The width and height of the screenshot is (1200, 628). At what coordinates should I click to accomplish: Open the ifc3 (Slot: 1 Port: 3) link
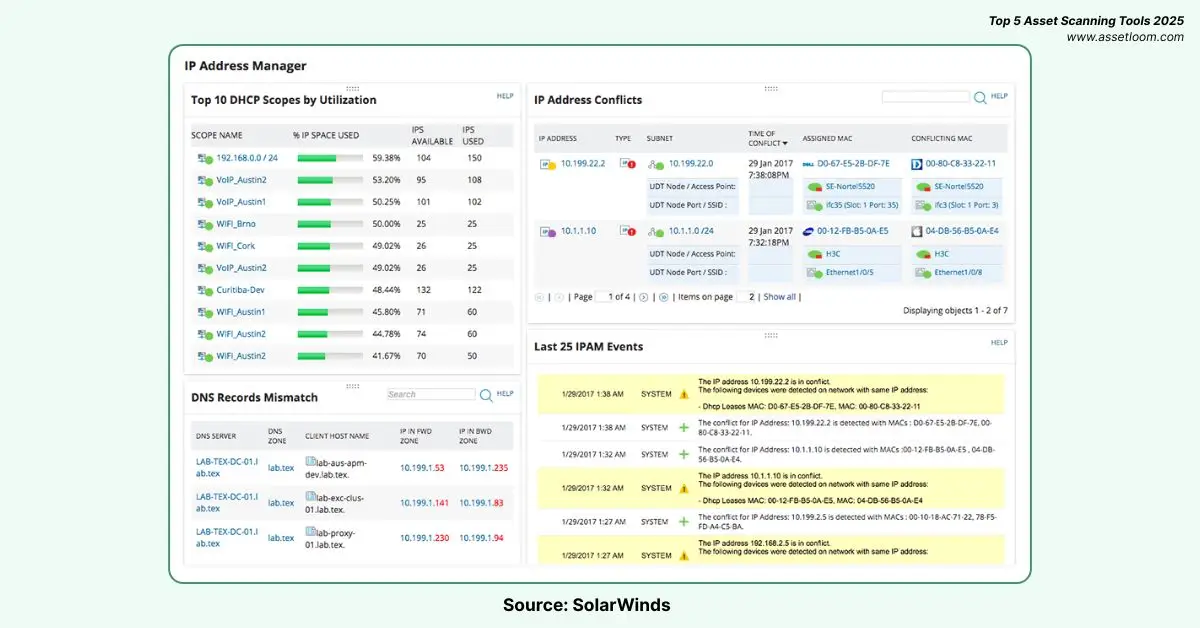tap(966, 205)
